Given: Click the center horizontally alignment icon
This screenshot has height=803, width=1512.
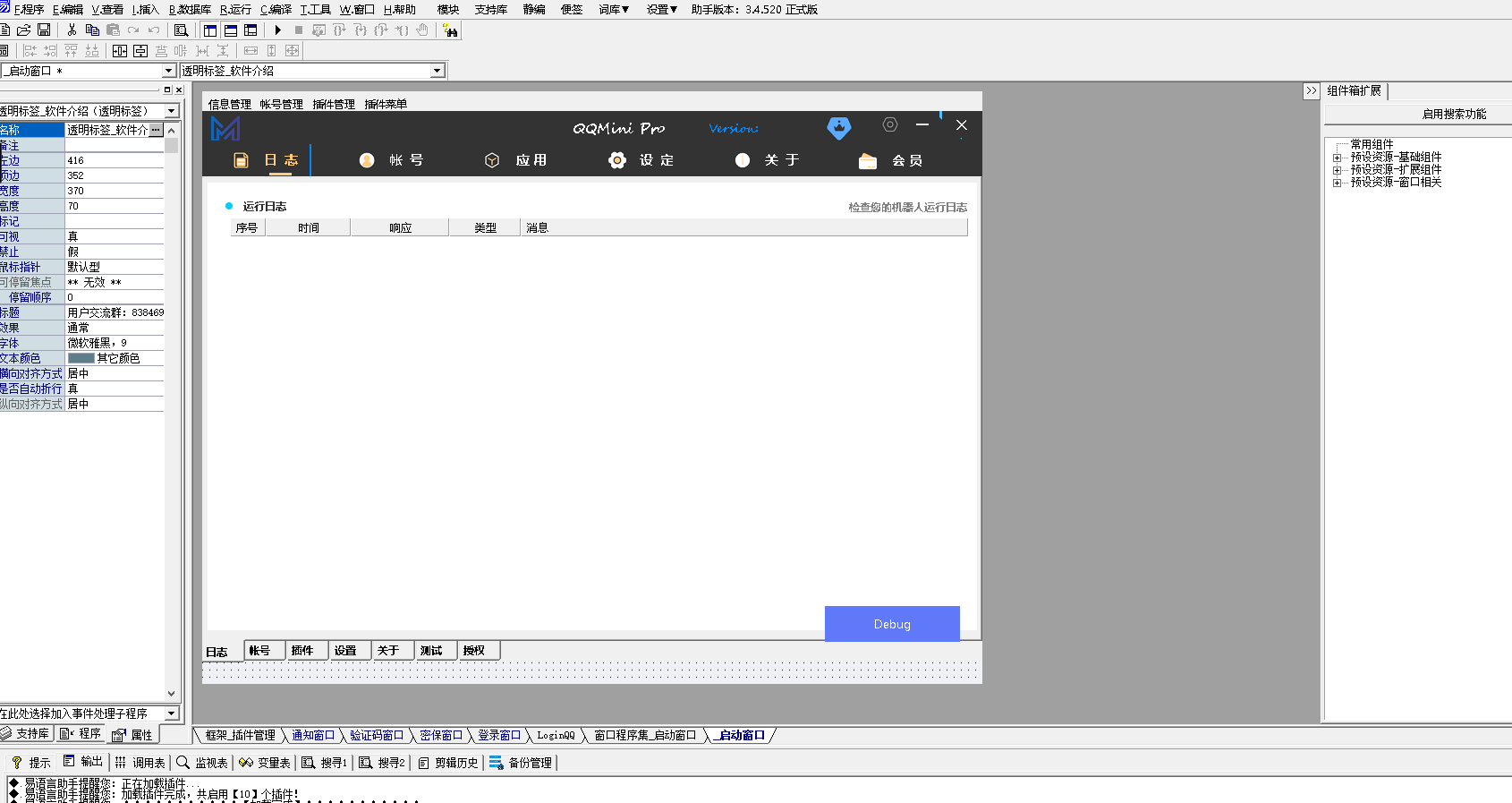Looking at the screenshot, I should pyautogui.click(x=120, y=51).
